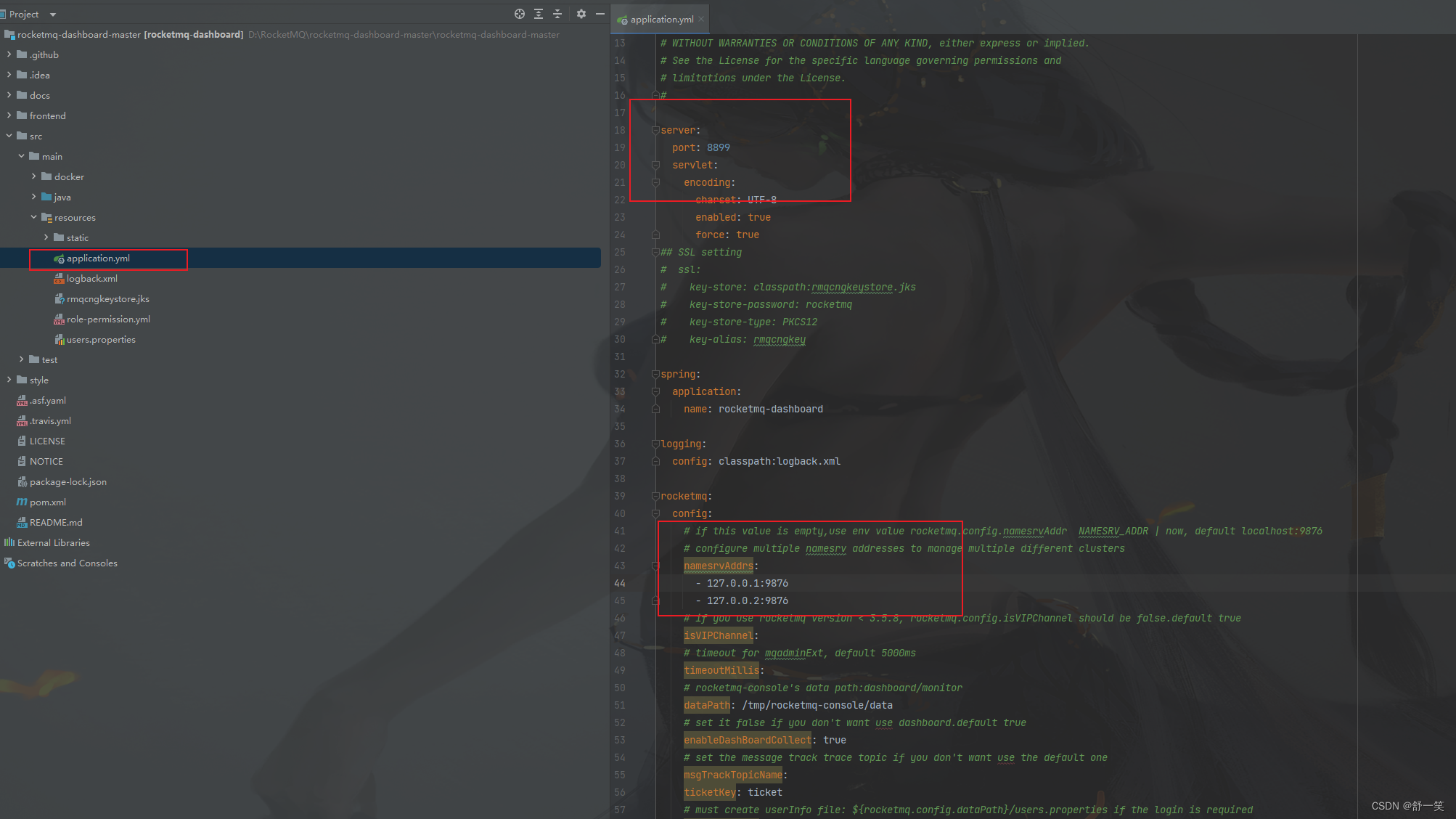Open users.properties file
This screenshot has width=1456, height=819.
101,340
